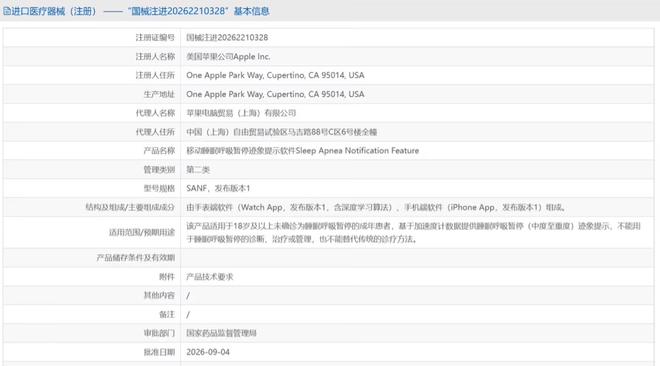The width and height of the screenshot is (660, 366).
Task: Click model value SANF、发布版本1
Action: pyautogui.click(x=218, y=188)
